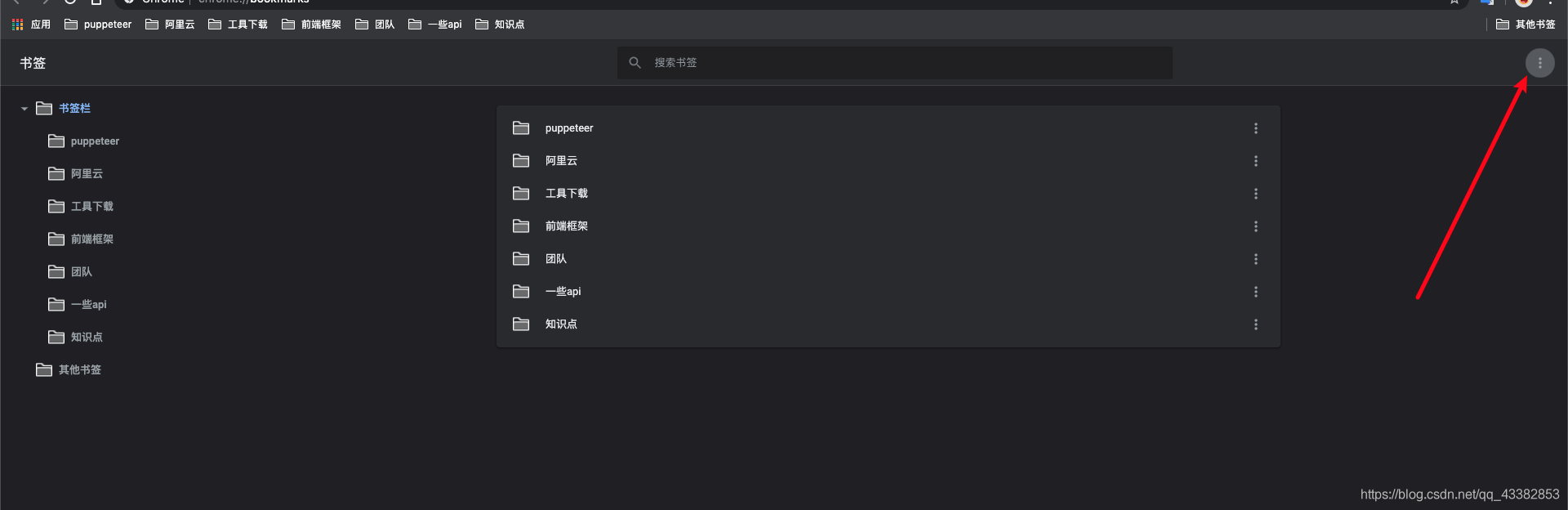This screenshot has width=1568, height=510.
Task: Open the bookmark manager organize menu
Action: click(x=1540, y=63)
